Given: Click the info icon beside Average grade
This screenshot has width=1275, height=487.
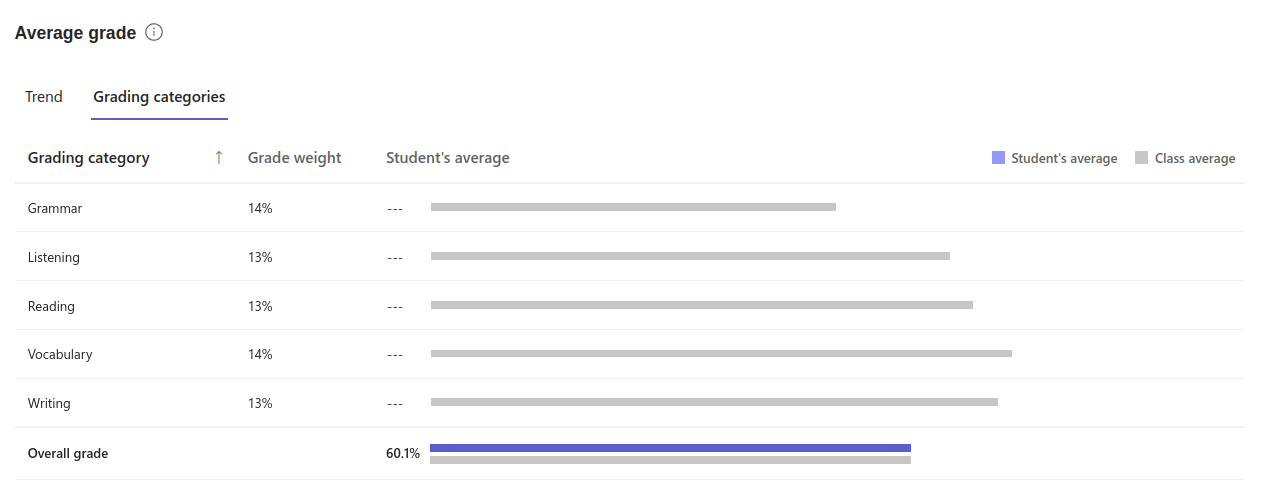Looking at the screenshot, I should coord(154,33).
